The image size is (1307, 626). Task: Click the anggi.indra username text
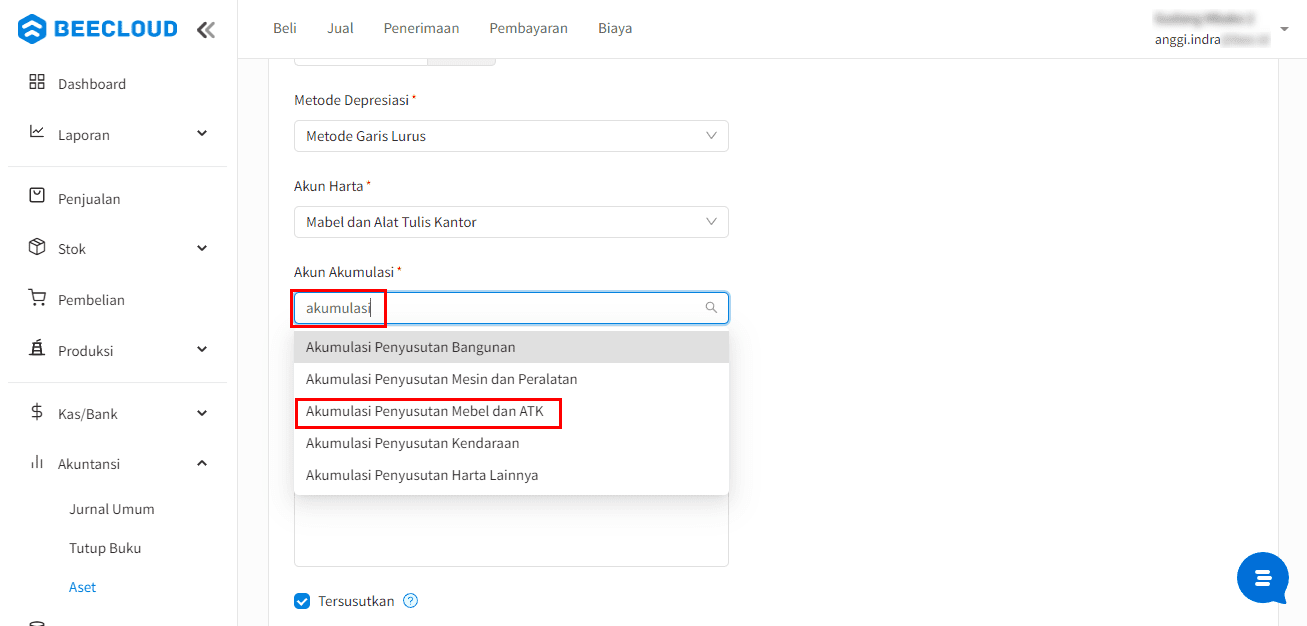point(1187,40)
